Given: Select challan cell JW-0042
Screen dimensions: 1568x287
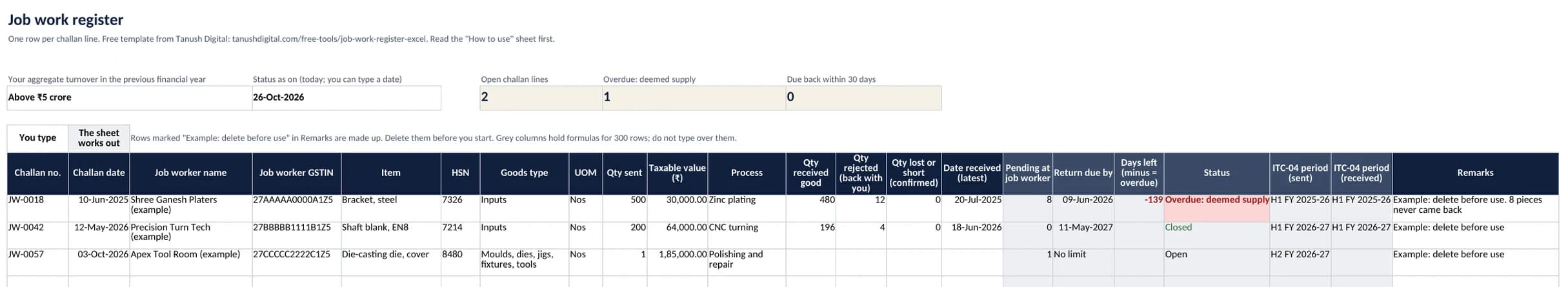Looking at the screenshot, I should pyautogui.click(x=37, y=235).
